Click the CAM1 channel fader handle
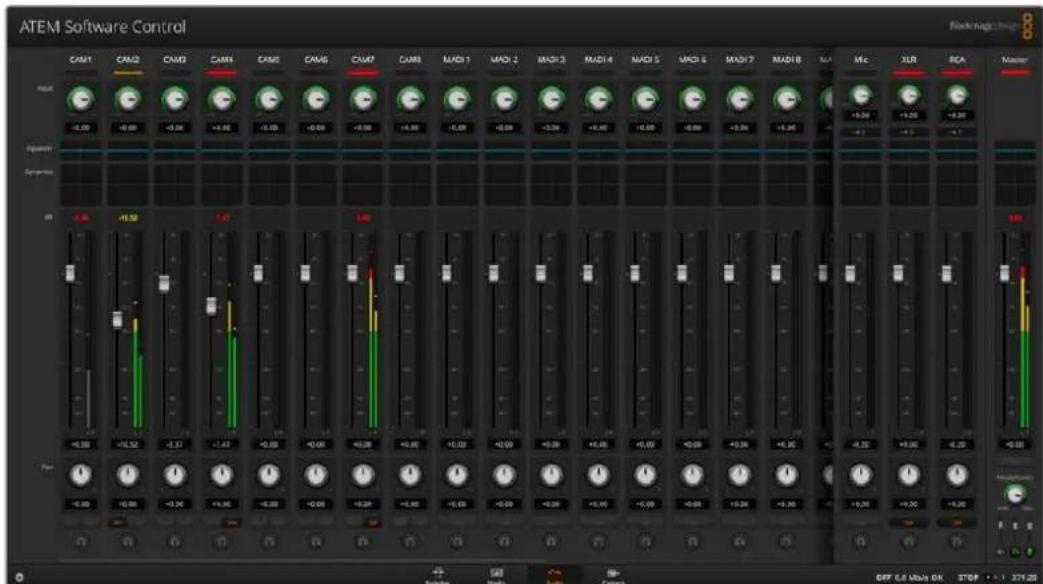1043x584 pixels. coord(71,273)
